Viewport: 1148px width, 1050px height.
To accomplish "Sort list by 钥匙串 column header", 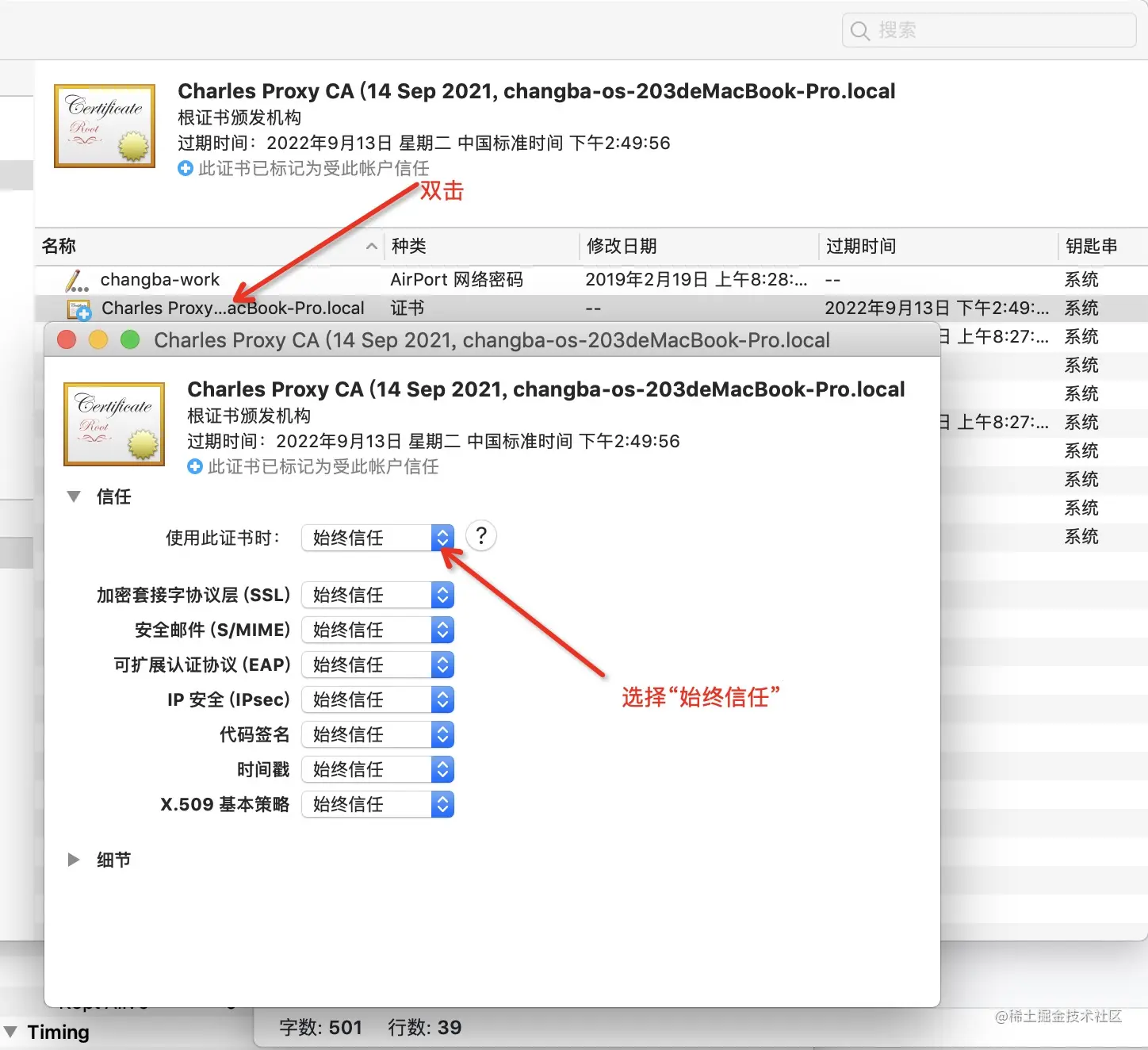I will (x=1104, y=246).
